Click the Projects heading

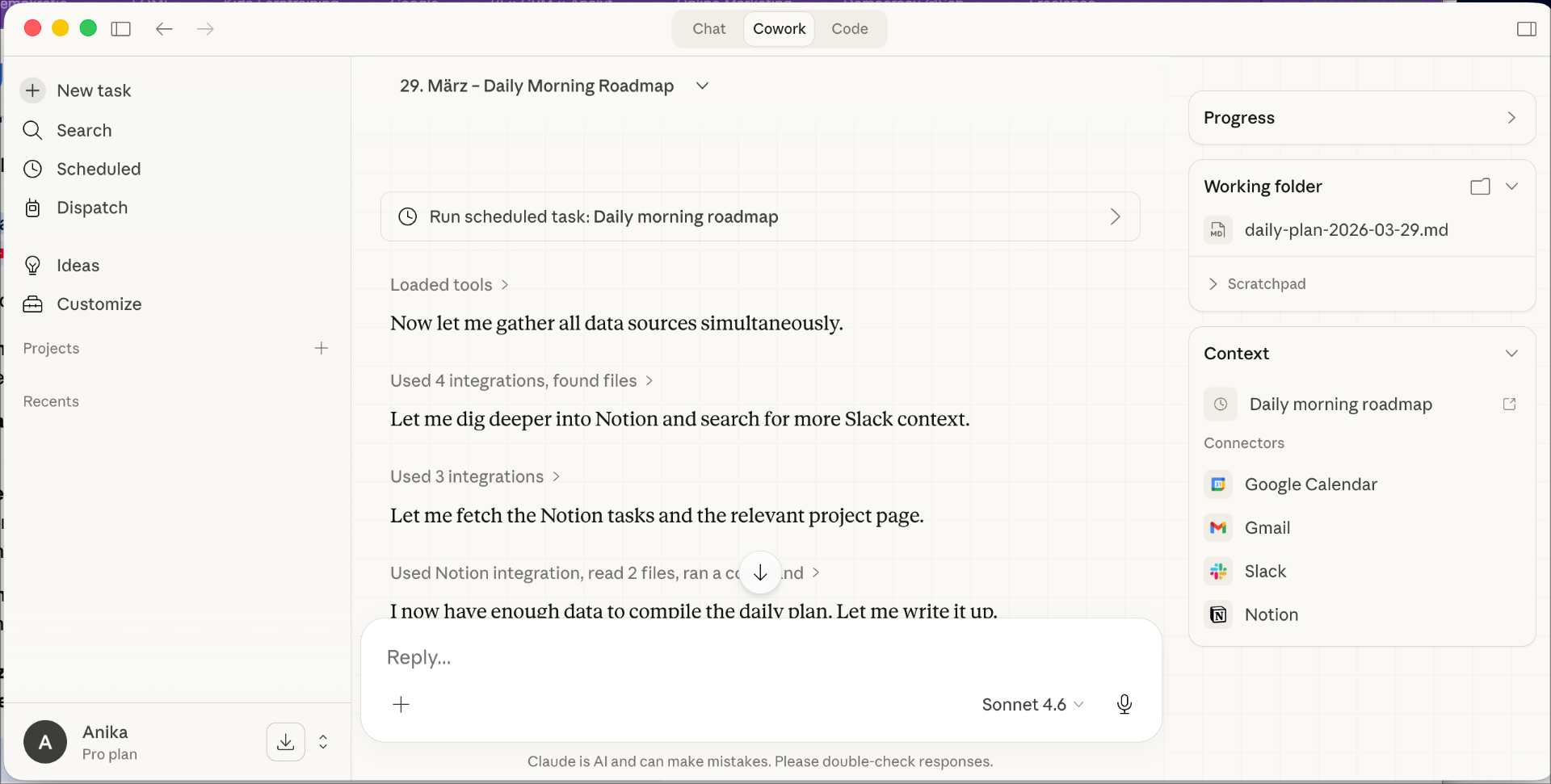pos(51,348)
